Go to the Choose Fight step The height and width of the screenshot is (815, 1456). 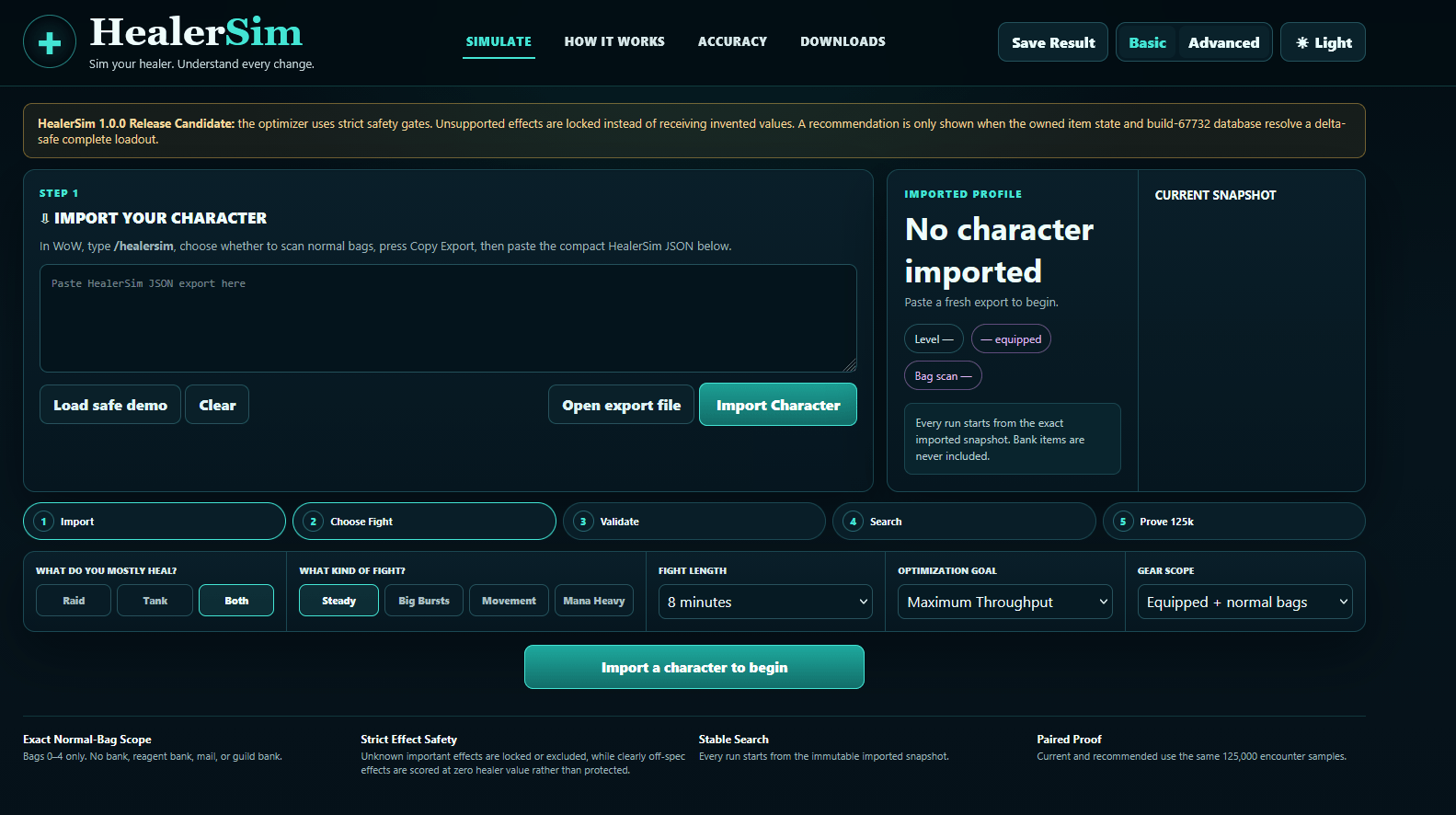pos(424,522)
